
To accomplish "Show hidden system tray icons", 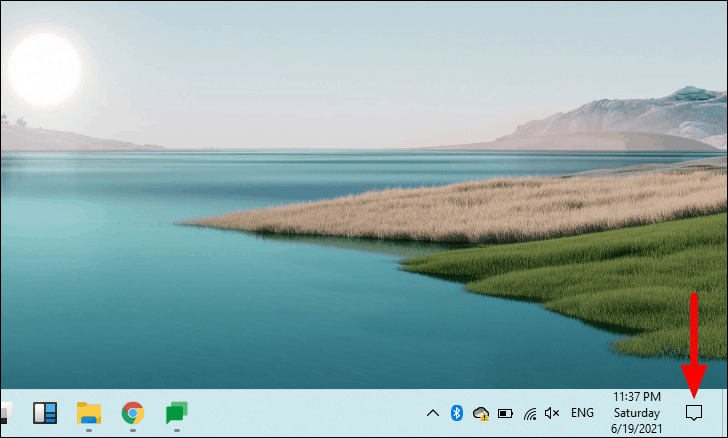I will [x=433, y=412].
